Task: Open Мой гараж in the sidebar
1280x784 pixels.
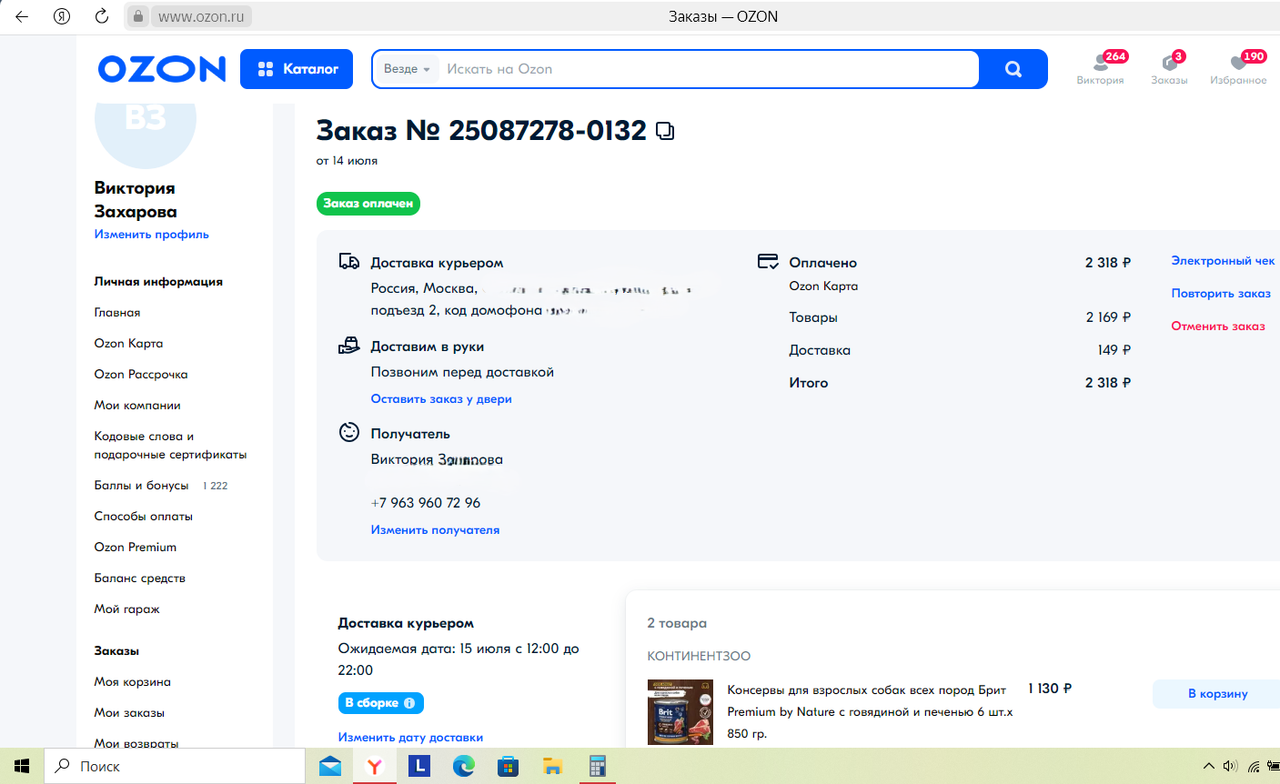Action: click(x=127, y=609)
